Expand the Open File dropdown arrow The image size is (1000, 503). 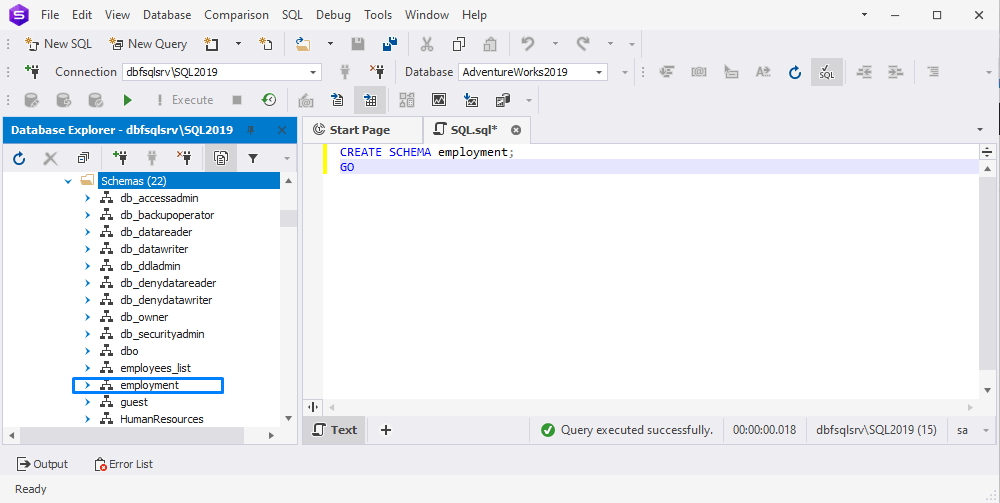(x=330, y=44)
